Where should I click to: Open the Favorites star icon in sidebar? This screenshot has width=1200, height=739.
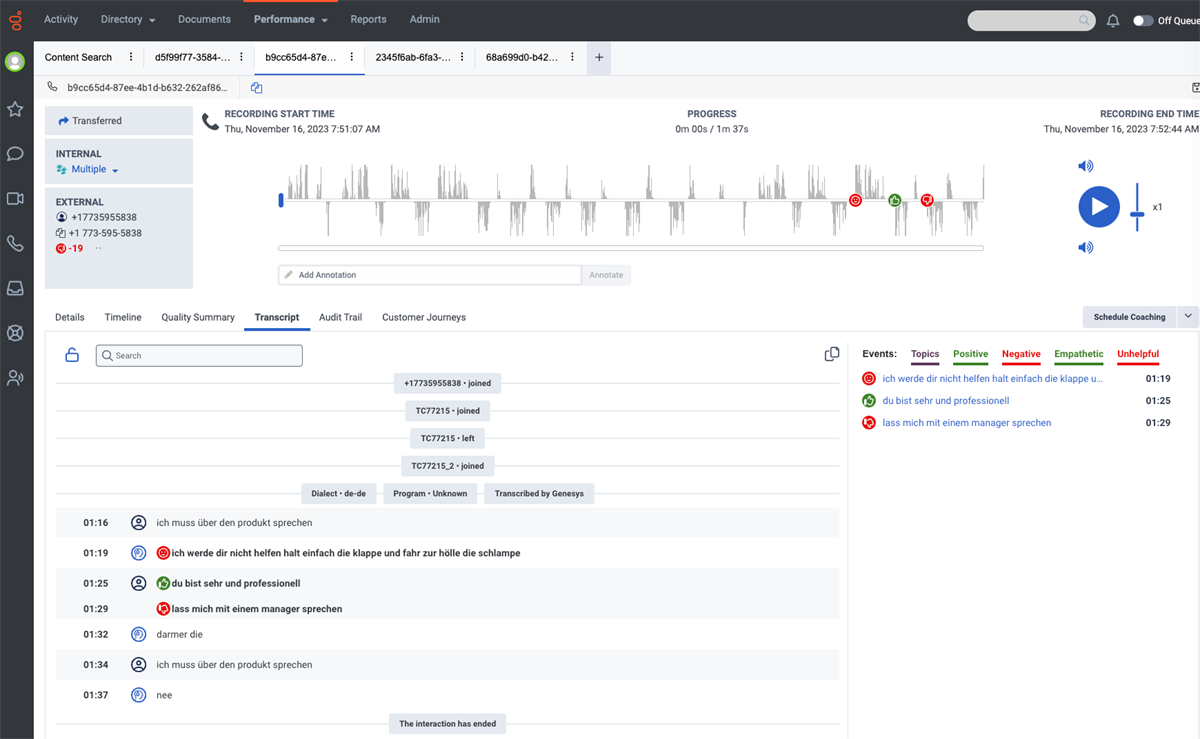click(x=15, y=110)
